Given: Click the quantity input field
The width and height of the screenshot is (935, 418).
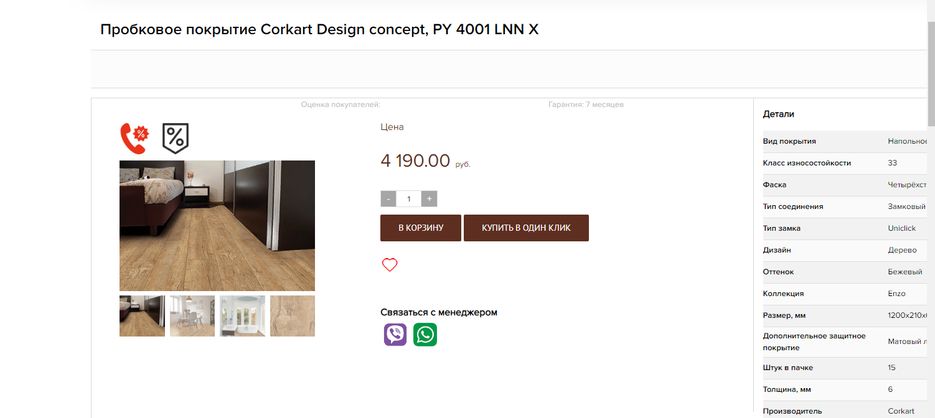Looking at the screenshot, I should (408, 199).
